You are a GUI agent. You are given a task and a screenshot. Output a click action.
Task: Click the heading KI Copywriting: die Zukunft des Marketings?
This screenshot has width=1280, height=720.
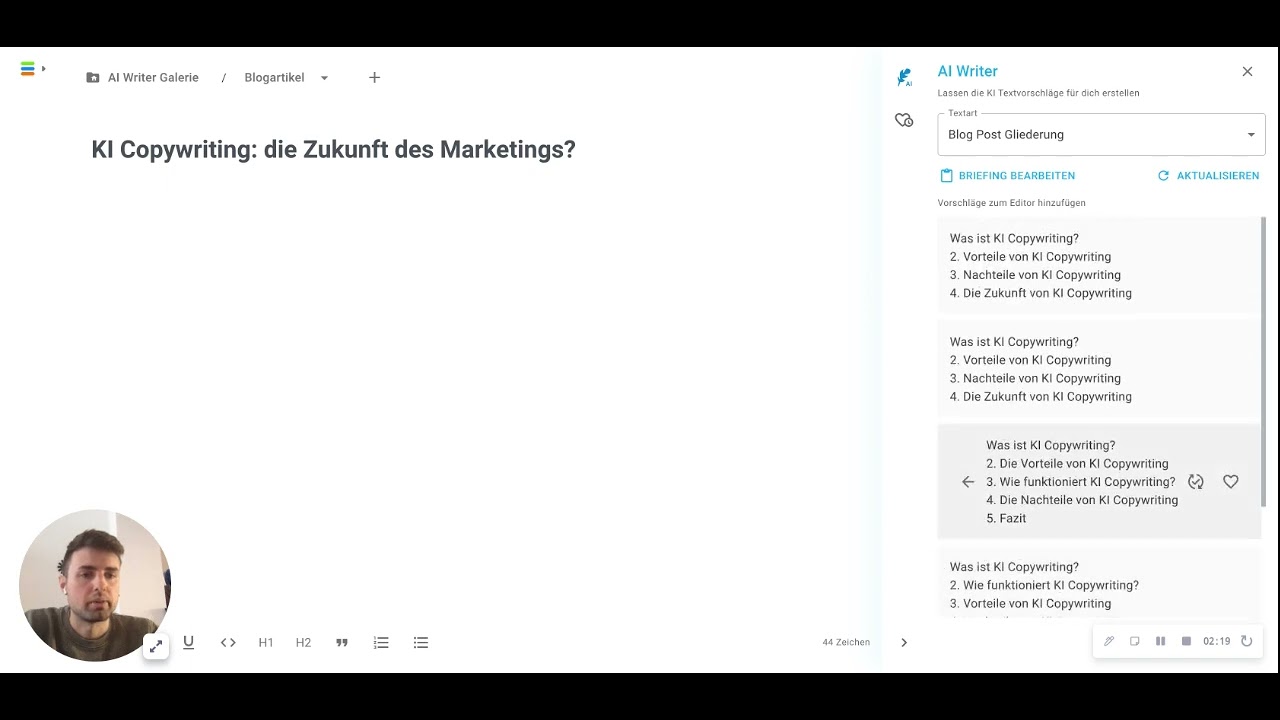pyautogui.click(x=333, y=149)
